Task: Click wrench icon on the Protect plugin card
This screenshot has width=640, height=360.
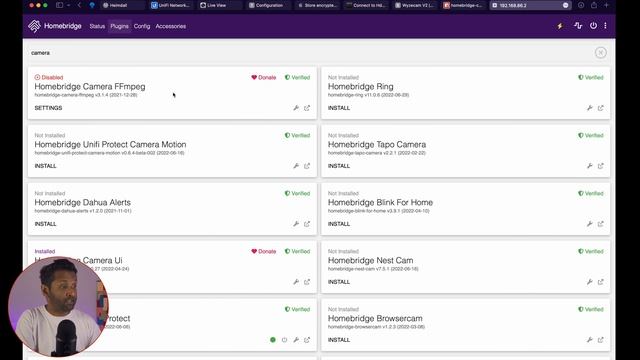Action: pos(296,340)
